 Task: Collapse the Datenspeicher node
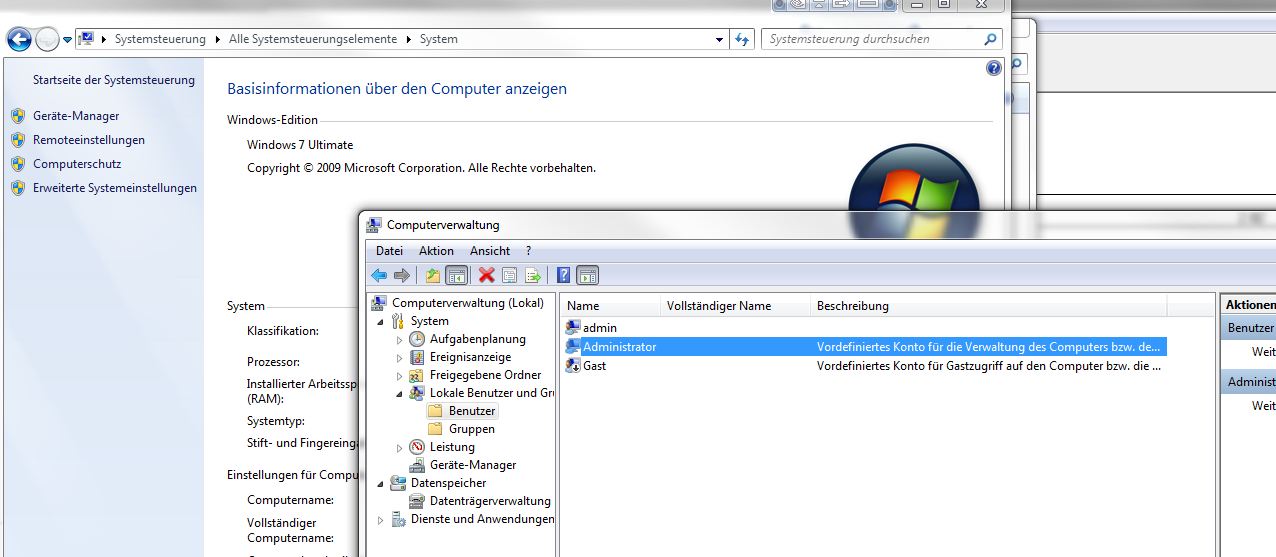[x=380, y=484]
